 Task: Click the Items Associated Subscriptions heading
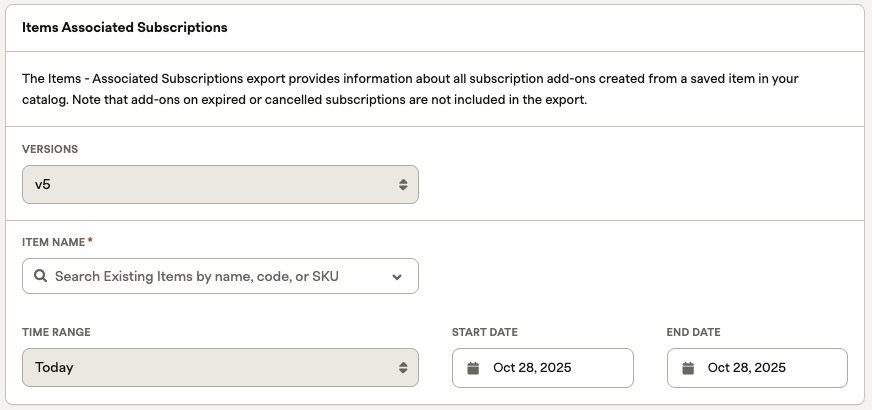point(125,28)
